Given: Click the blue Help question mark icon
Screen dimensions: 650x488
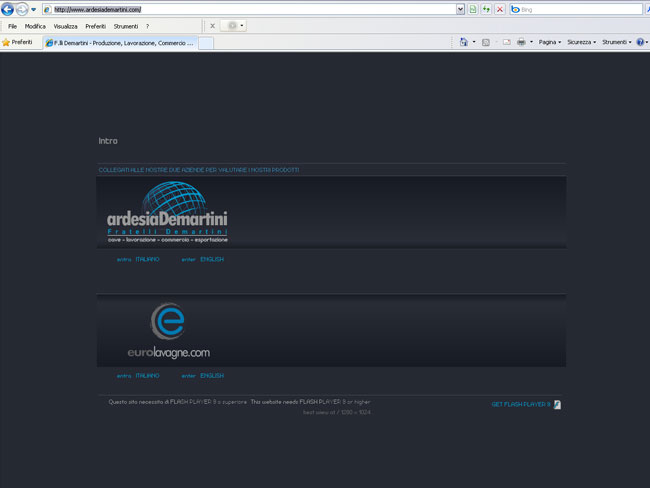Looking at the screenshot, I should click(640, 42).
